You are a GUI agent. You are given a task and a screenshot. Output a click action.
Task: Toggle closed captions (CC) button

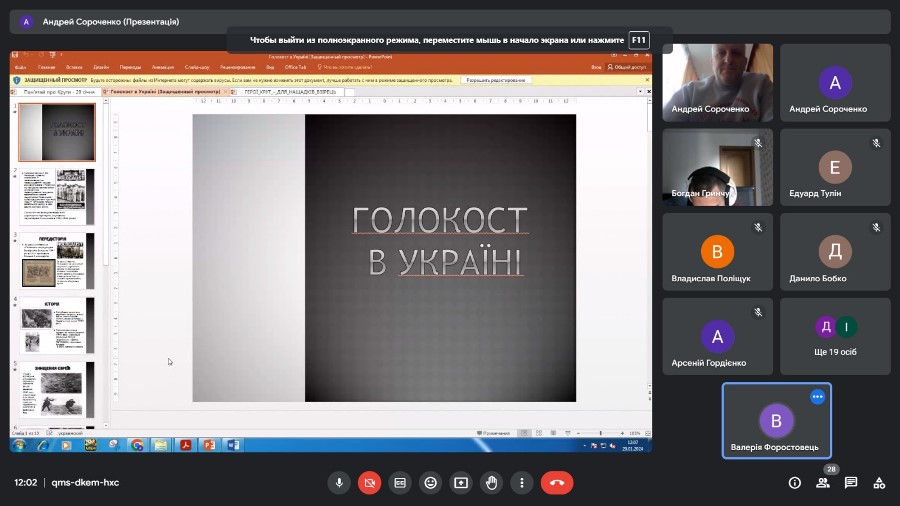click(x=400, y=482)
